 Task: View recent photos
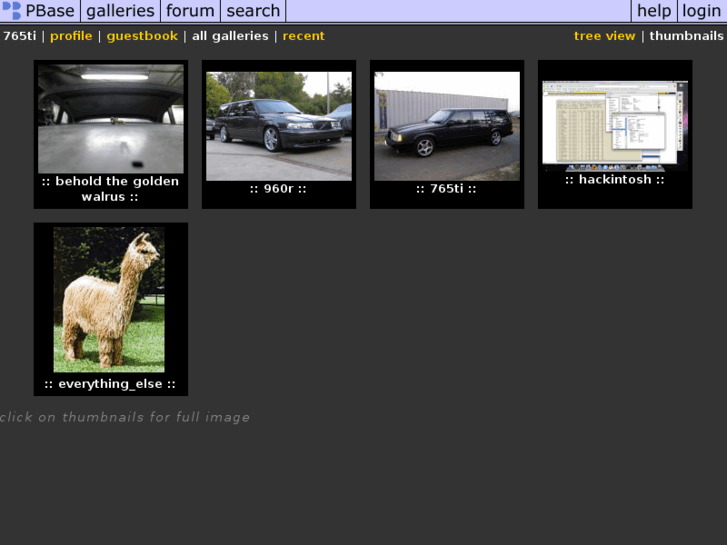[x=303, y=36]
